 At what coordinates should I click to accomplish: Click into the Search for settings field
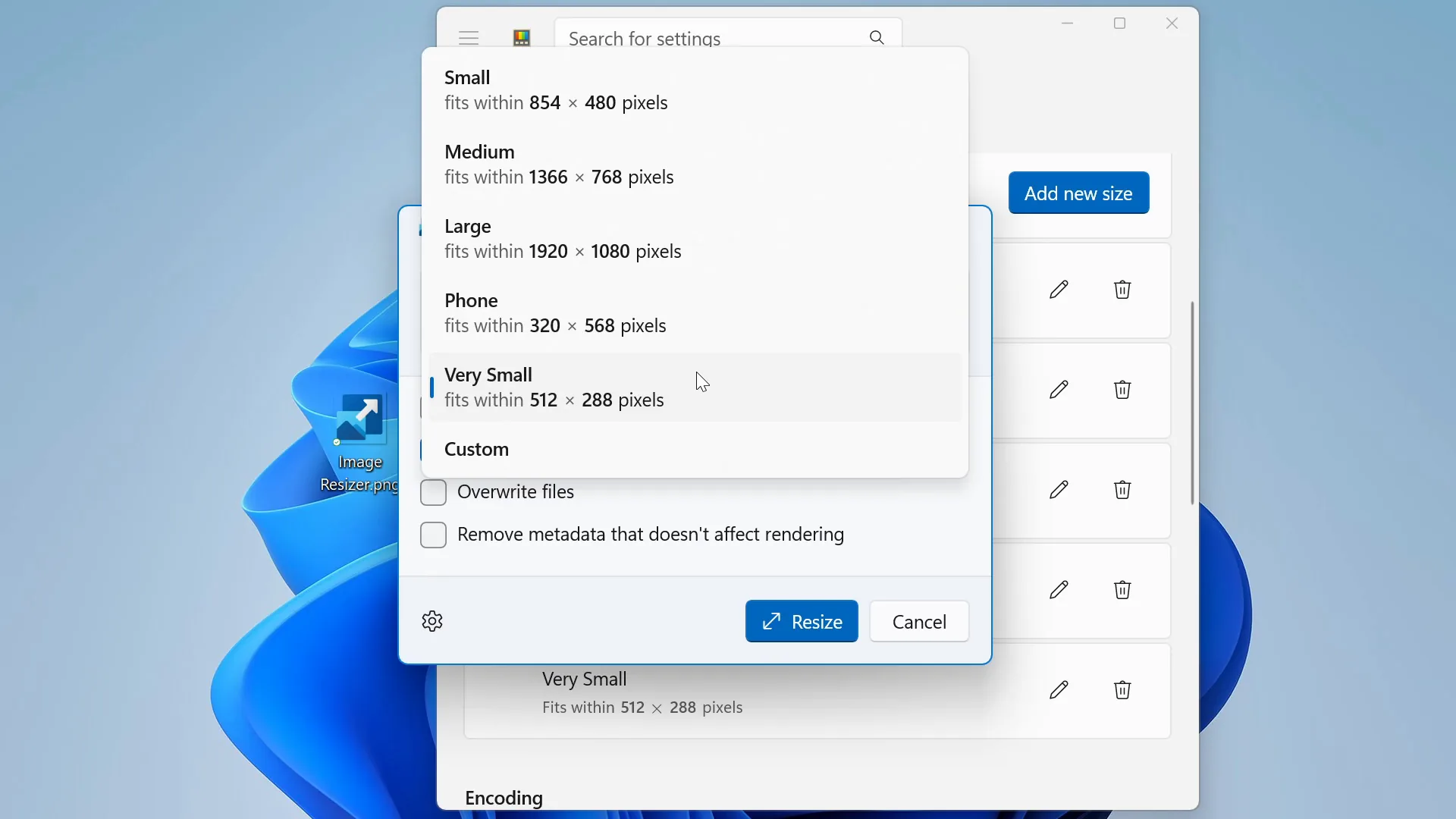coord(728,33)
